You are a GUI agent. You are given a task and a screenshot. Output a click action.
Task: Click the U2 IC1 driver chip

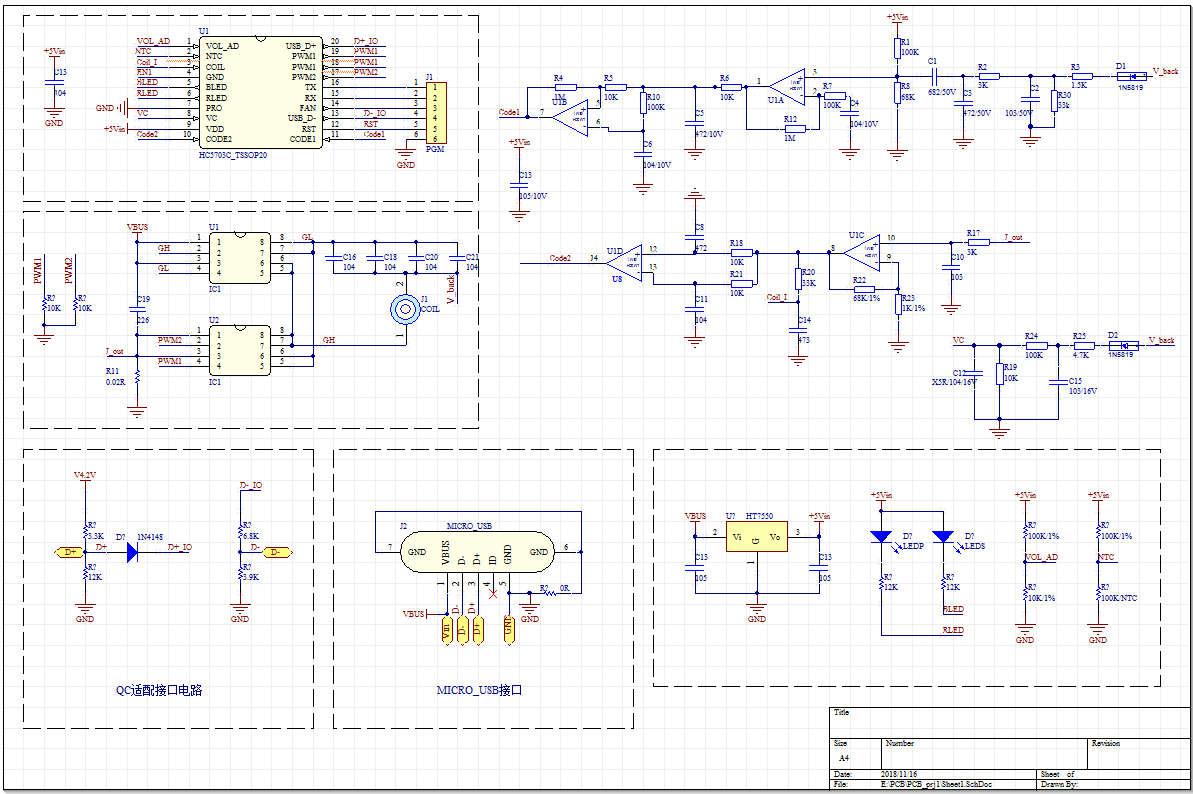(x=238, y=350)
